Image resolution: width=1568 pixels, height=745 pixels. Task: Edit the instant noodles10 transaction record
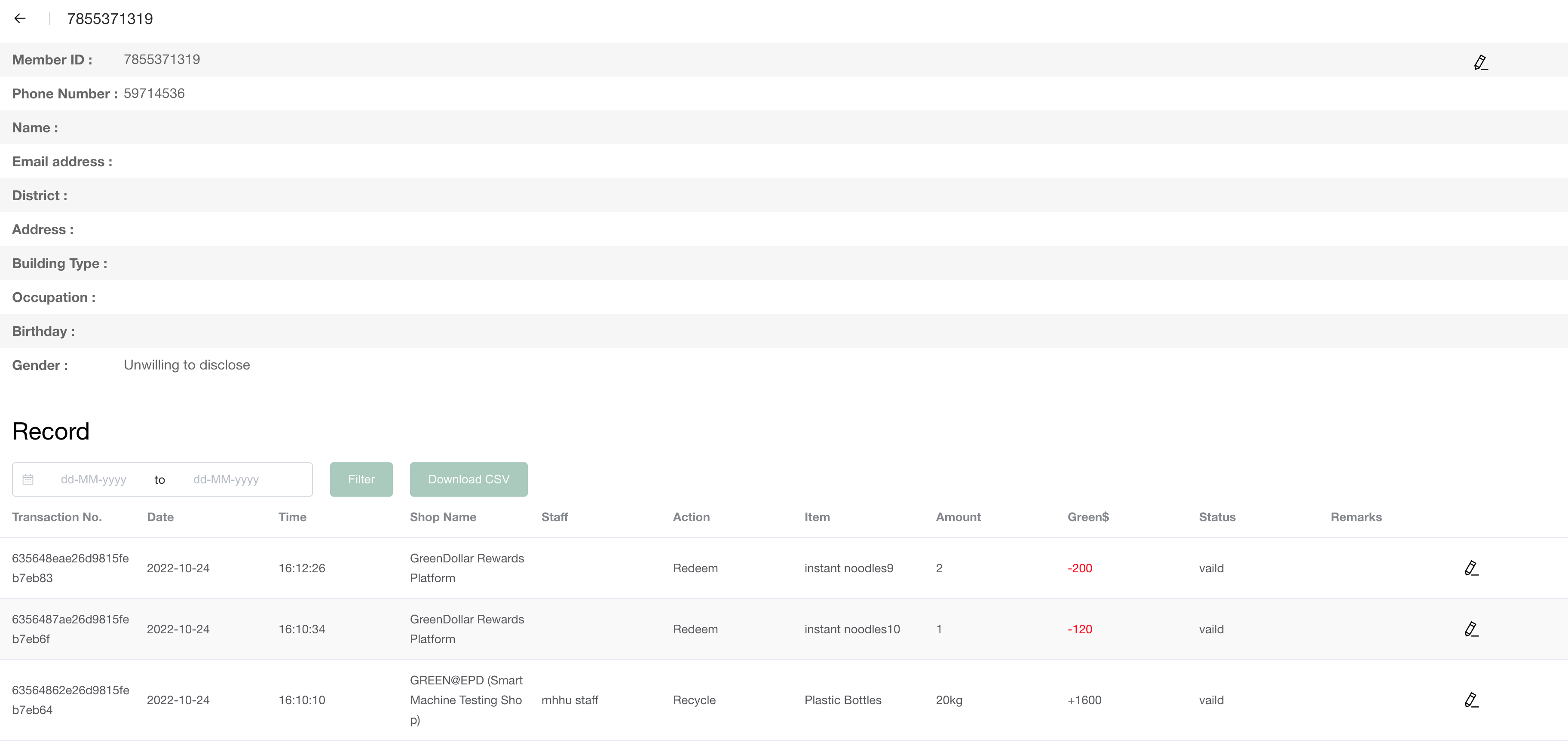tap(1470, 629)
